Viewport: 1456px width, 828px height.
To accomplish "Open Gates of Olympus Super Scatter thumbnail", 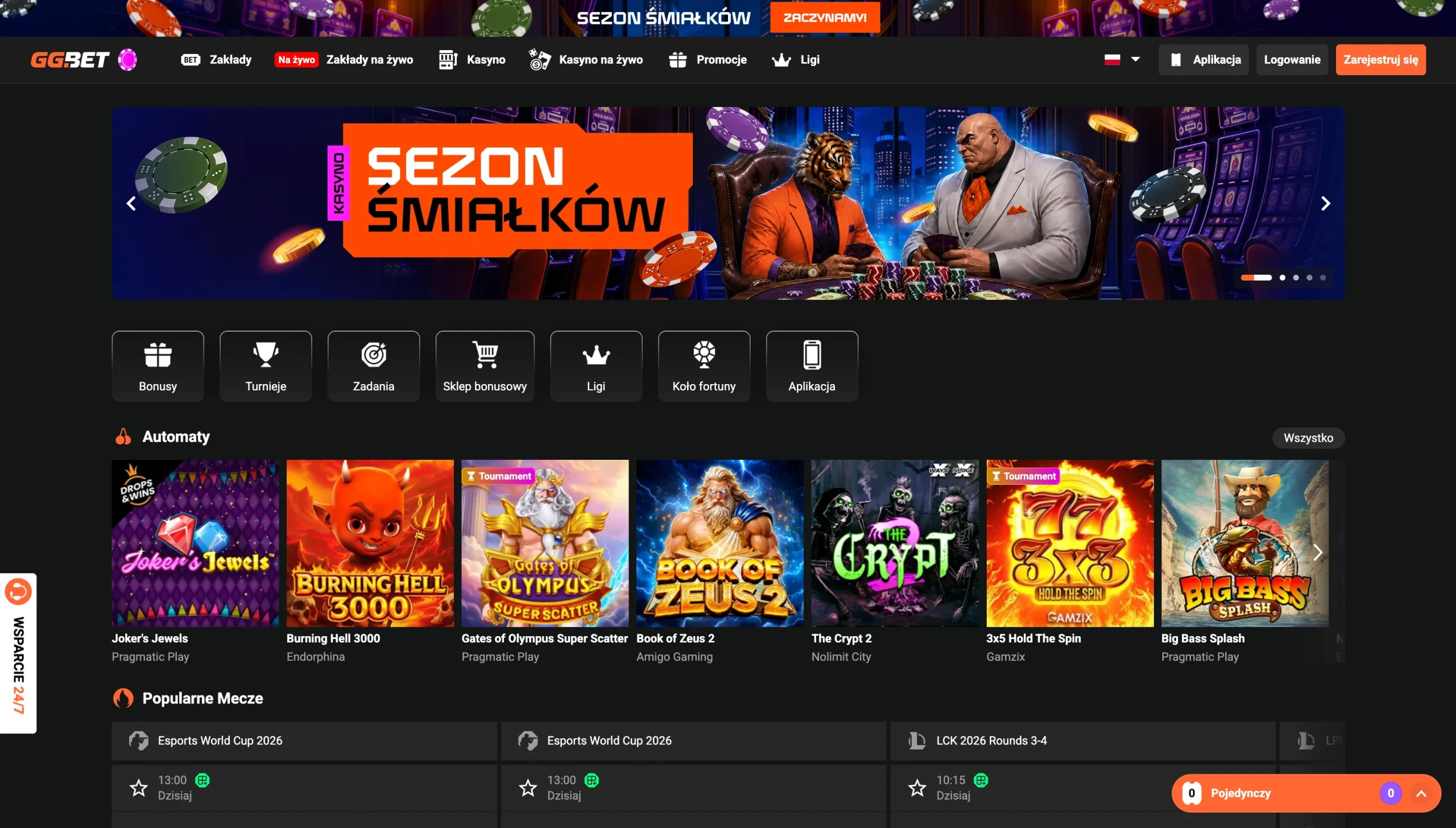I will coord(545,543).
